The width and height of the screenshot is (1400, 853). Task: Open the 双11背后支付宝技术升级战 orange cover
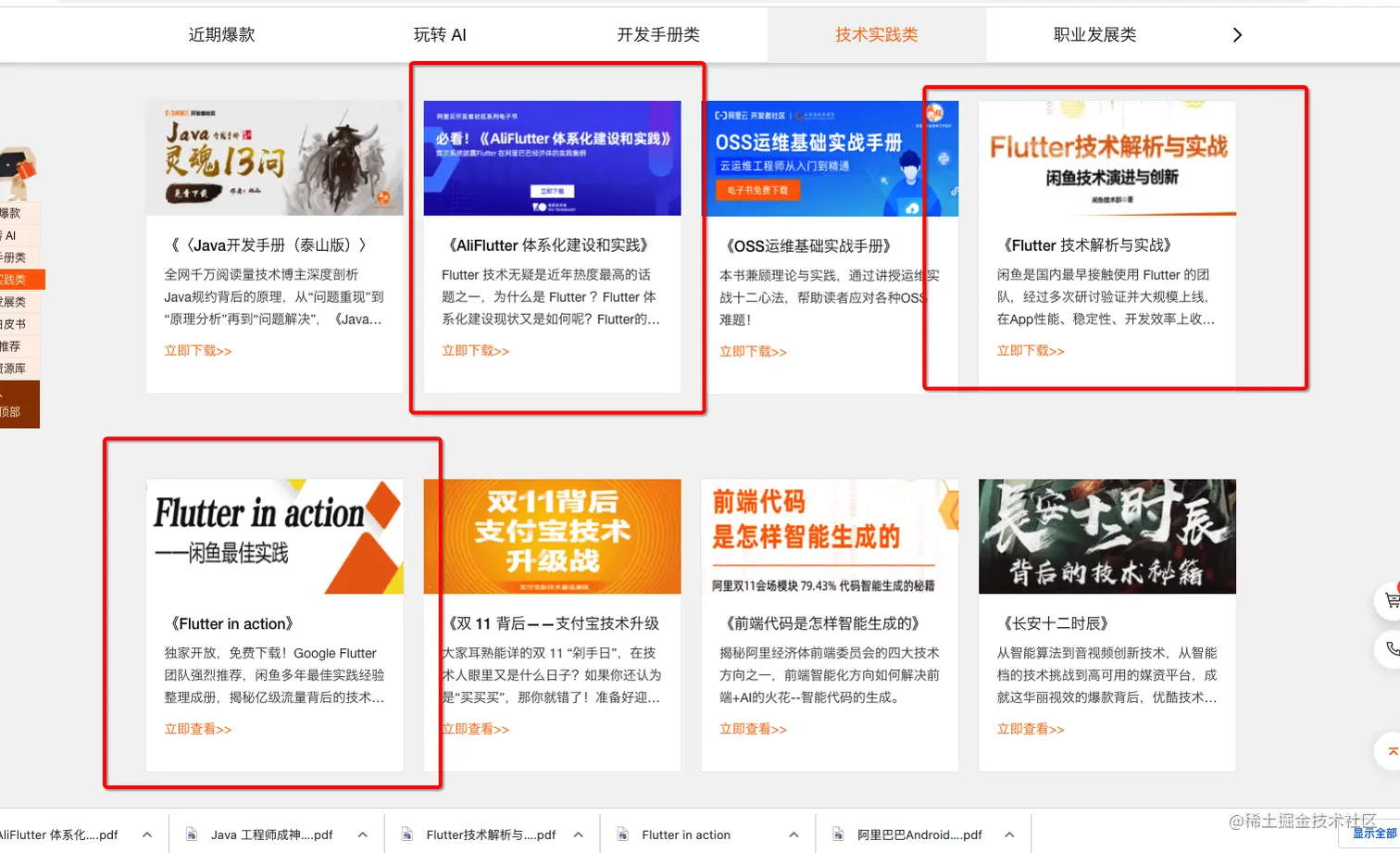[x=552, y=536]
